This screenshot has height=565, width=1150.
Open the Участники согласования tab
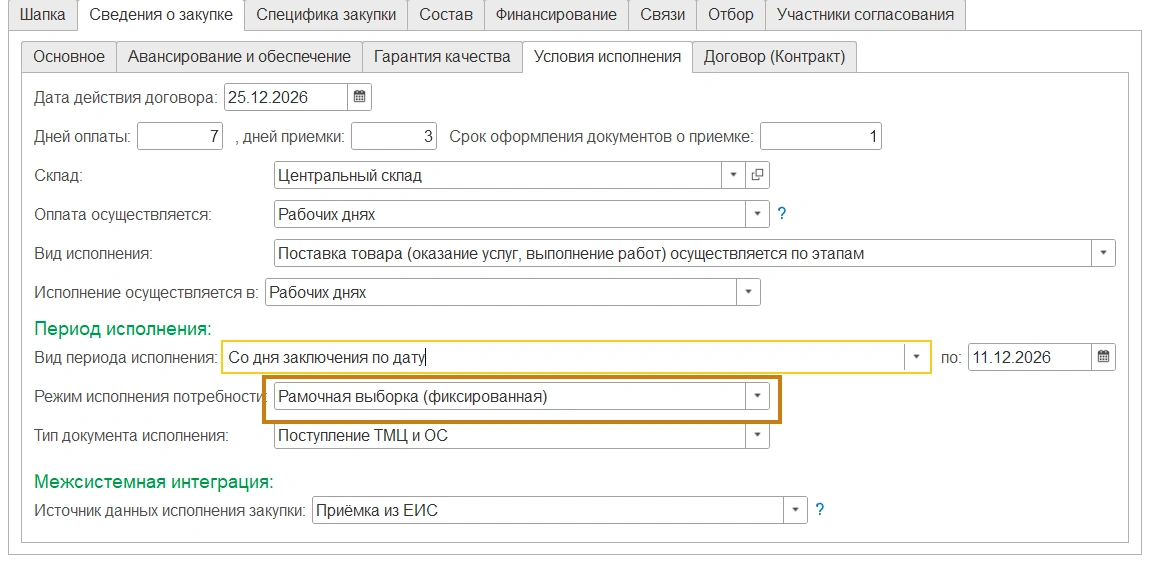865,15
